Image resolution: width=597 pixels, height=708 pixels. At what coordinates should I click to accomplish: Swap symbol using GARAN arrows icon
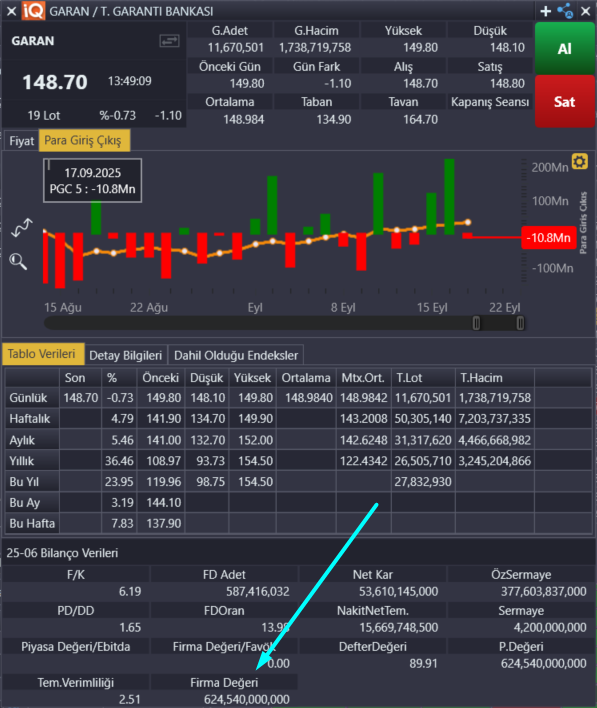[x=169, y=41]
